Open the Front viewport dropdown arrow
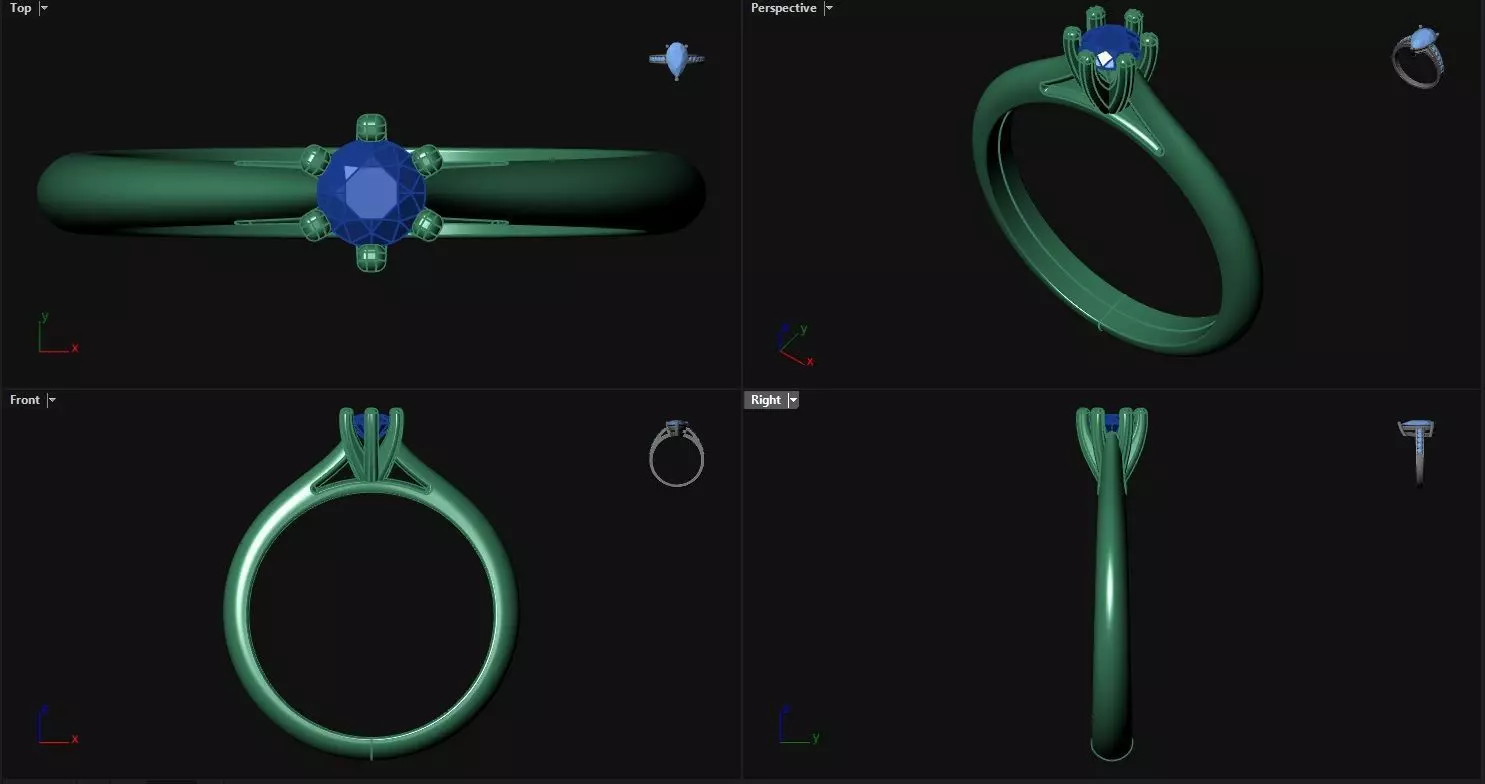 (52, 400)
